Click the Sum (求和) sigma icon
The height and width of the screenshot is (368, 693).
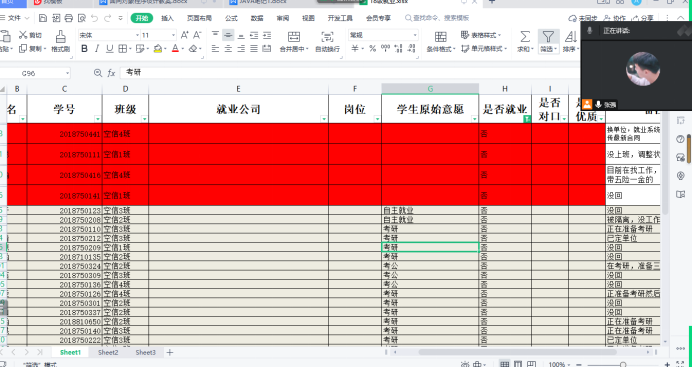click(525, 36)
